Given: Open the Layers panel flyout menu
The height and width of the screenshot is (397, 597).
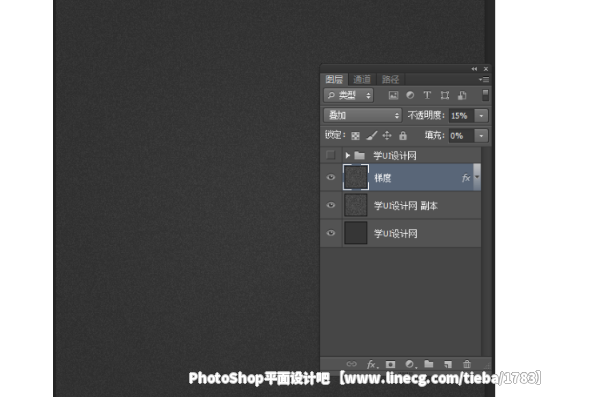Looking at the screenshot, I should tap(484, 80).
